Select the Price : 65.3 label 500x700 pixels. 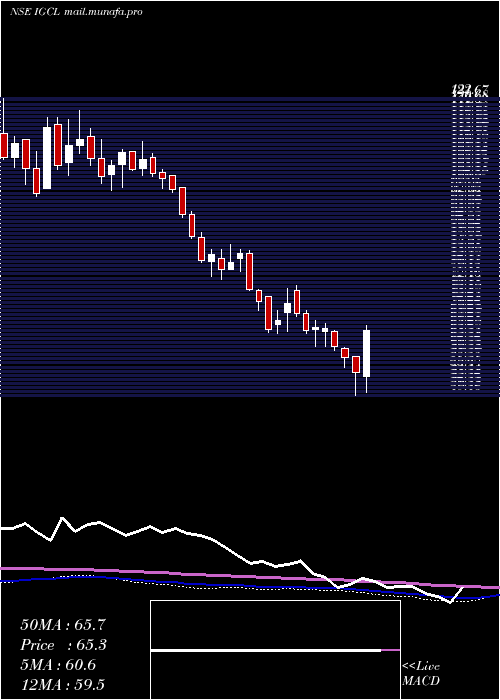(63, 645)
